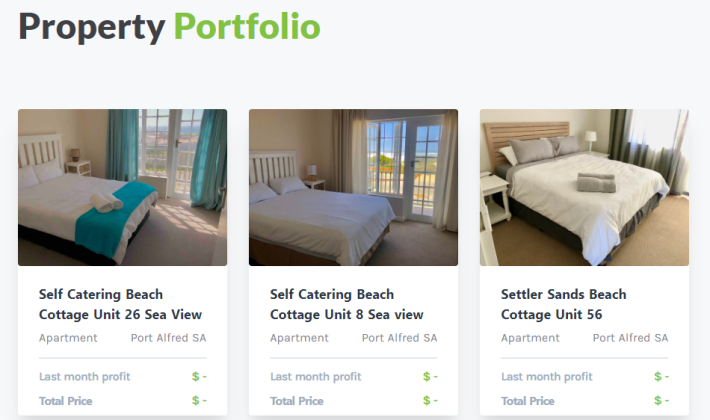Click Last month profit on Unit 8 card
Image resolution: width=710 pixels, height=420 pixels.
[x=316, y=377]
